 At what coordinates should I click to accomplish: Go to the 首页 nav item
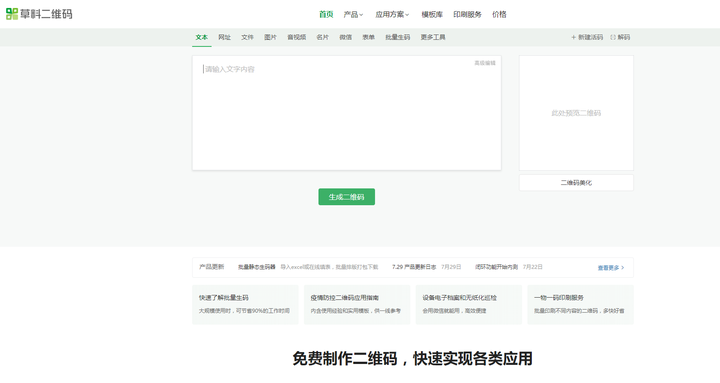tap(326, 14)
